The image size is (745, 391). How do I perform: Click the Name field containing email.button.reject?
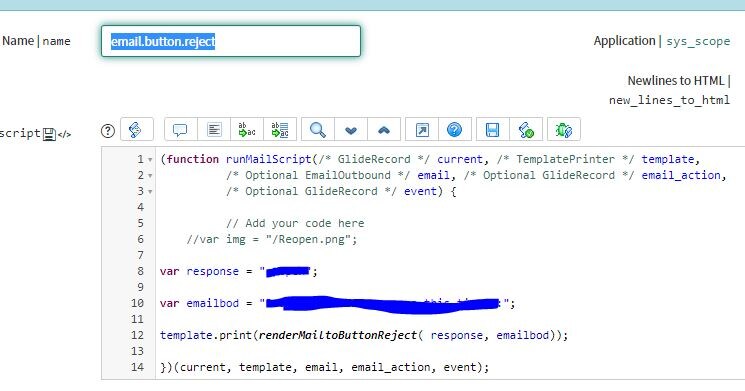231,41
